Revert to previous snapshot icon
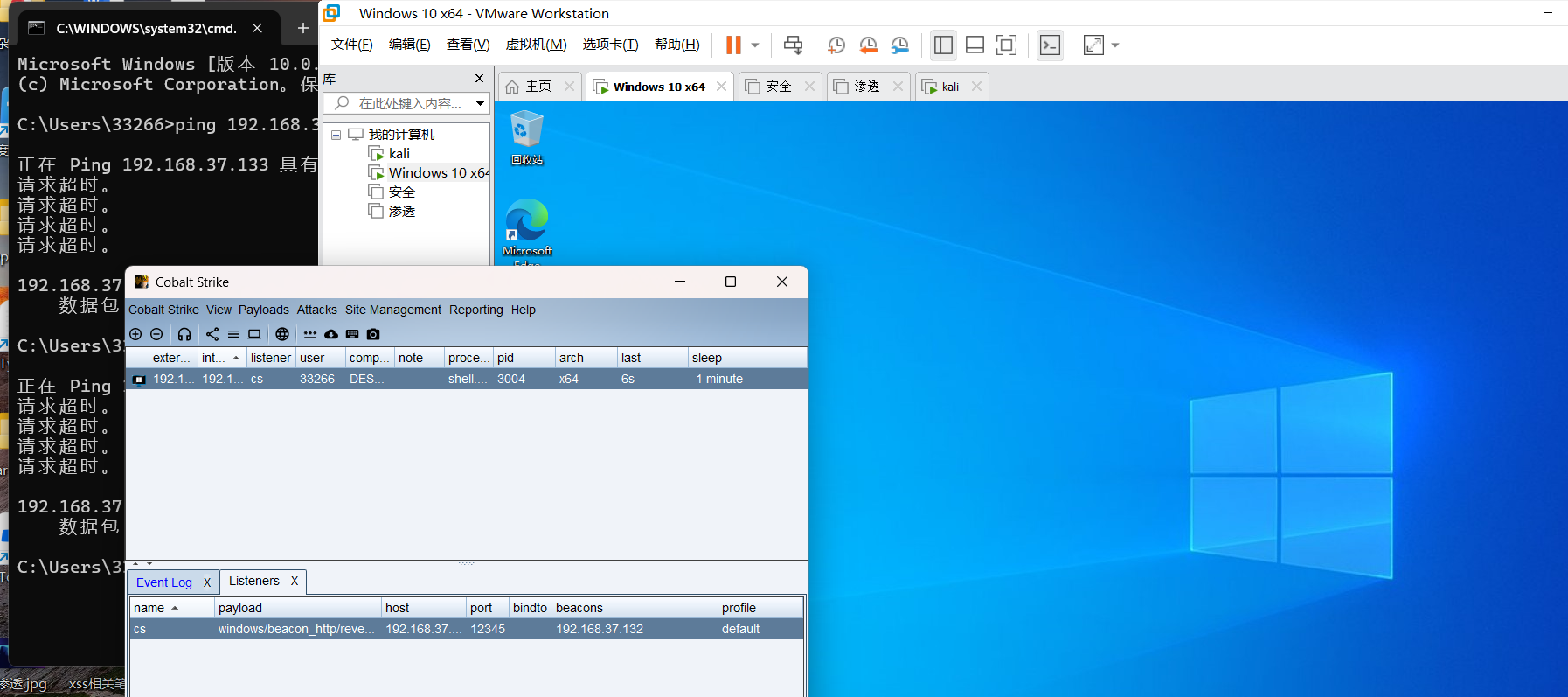Viewport: 1568px width, 697px height. [868, 45]
